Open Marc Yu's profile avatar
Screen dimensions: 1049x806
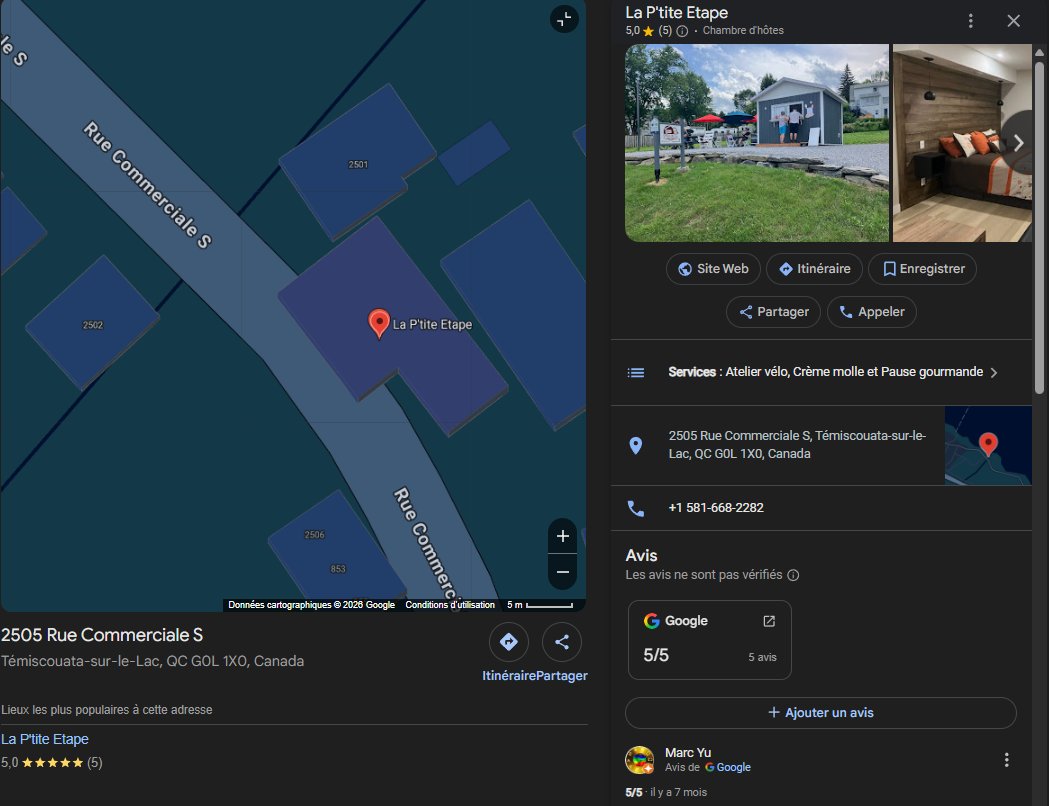click(640, 760)
